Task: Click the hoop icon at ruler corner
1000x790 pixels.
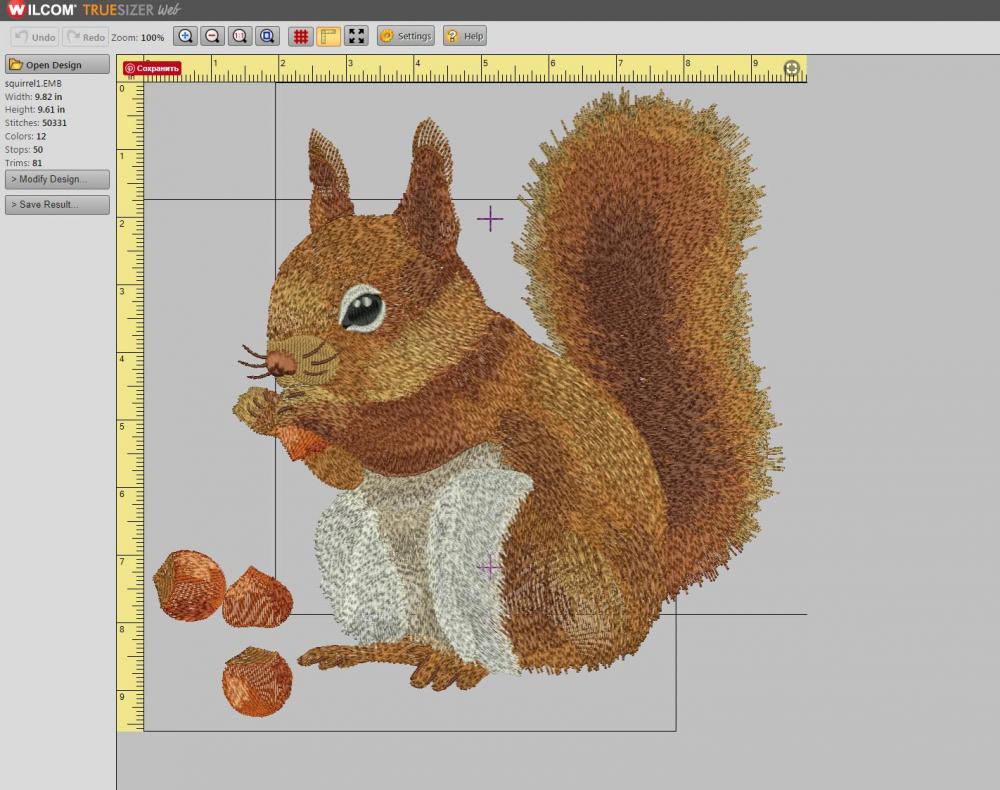Action: [791, 69]
